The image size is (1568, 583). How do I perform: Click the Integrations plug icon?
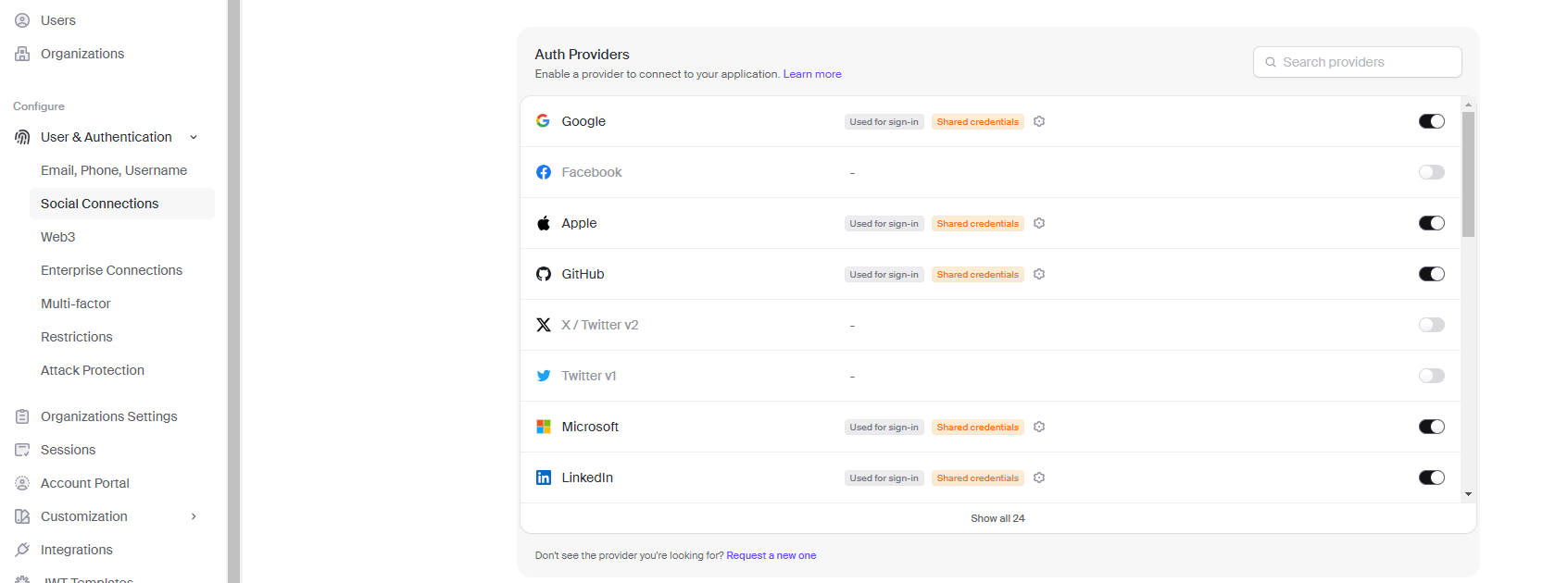tap(22, 550)
